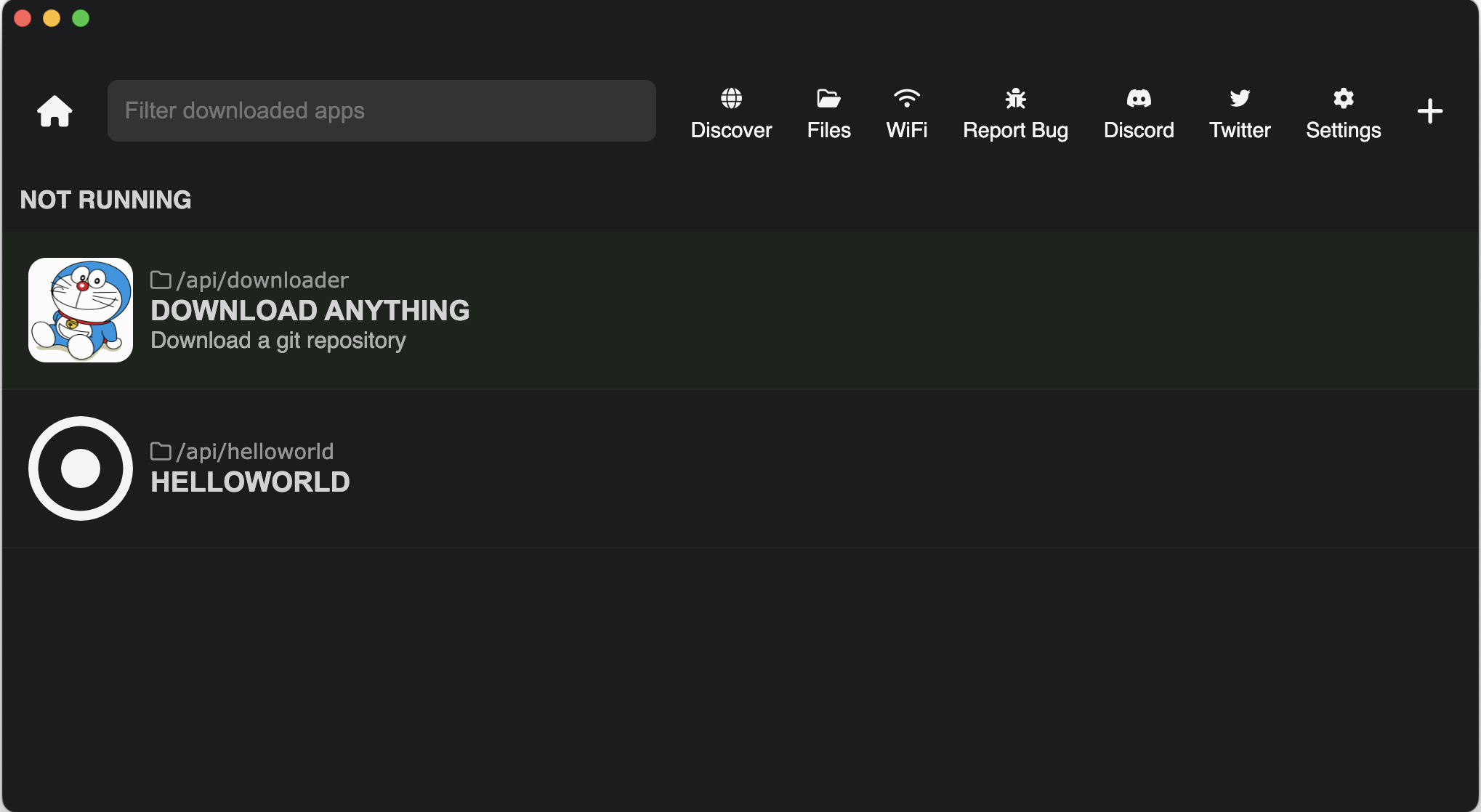Image resolution: width=1481 pixels, height=812 pixels.
Task: Click the green window zoom button
Action: 81,18
